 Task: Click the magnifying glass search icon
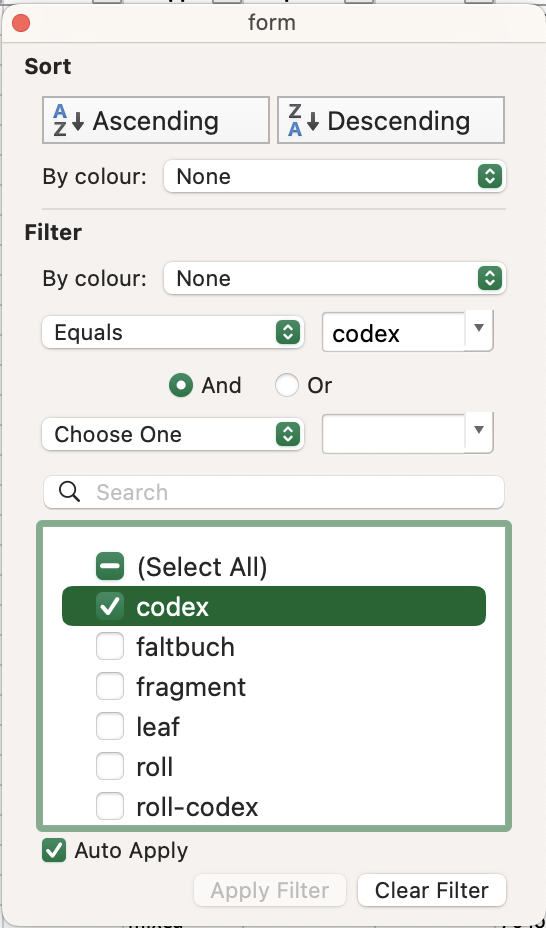point(70,492)
